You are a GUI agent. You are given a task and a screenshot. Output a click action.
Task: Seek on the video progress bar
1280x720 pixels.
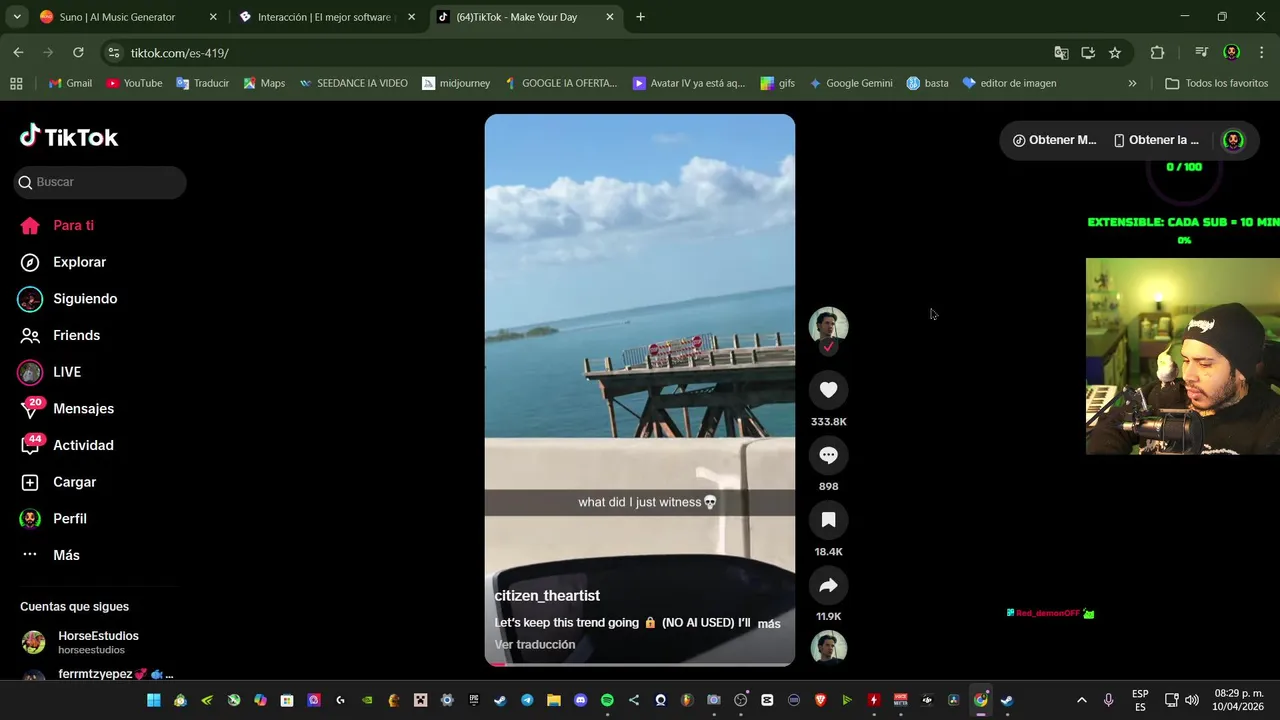(640, 664)
